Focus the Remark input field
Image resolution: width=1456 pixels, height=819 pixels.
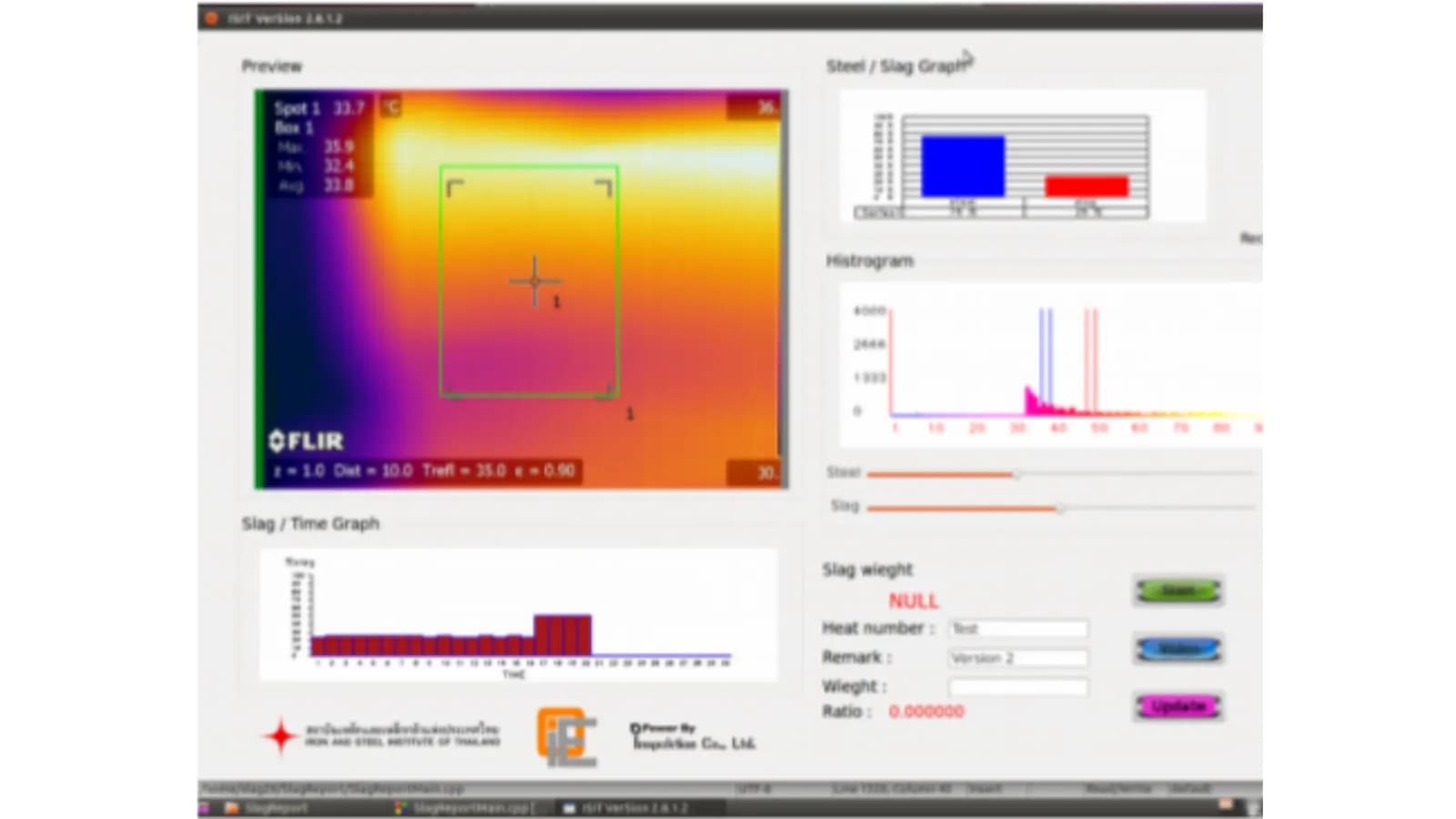tap(1018, 658)
